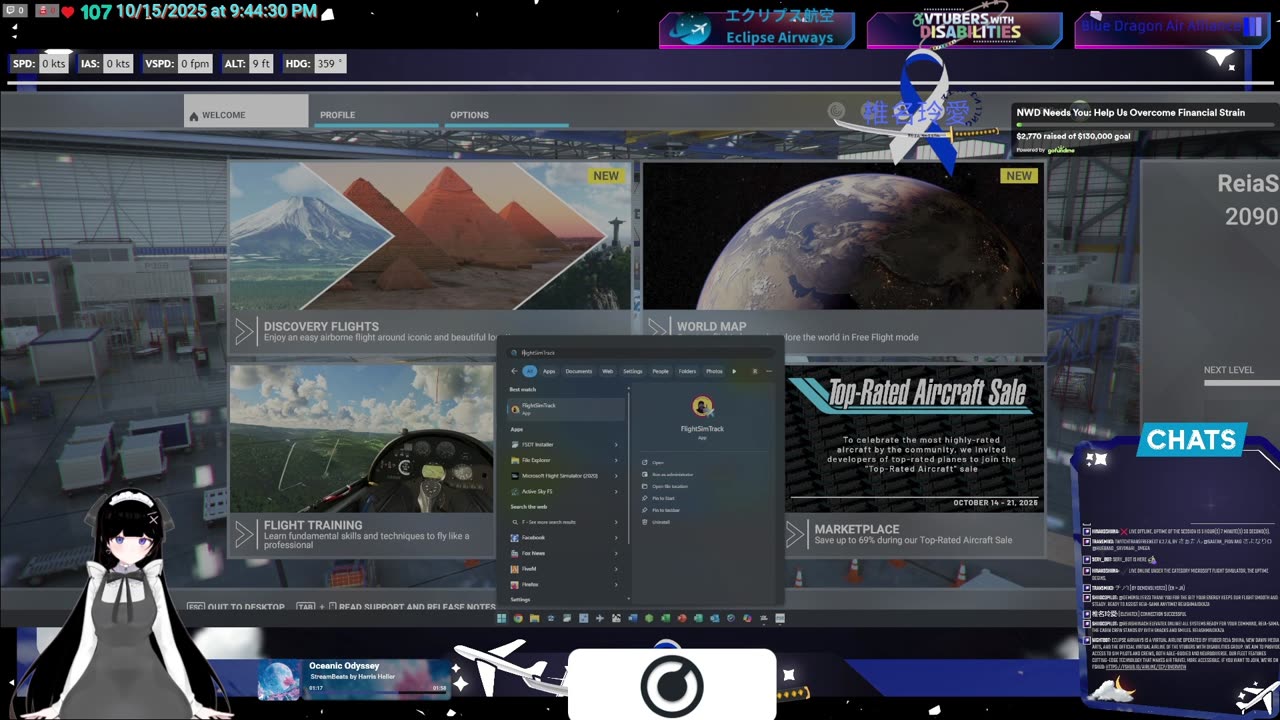Click the FiveM result icon
The width and height of the screenshot is (1280, 720).
pyautogui.click(x=515, y=569)
